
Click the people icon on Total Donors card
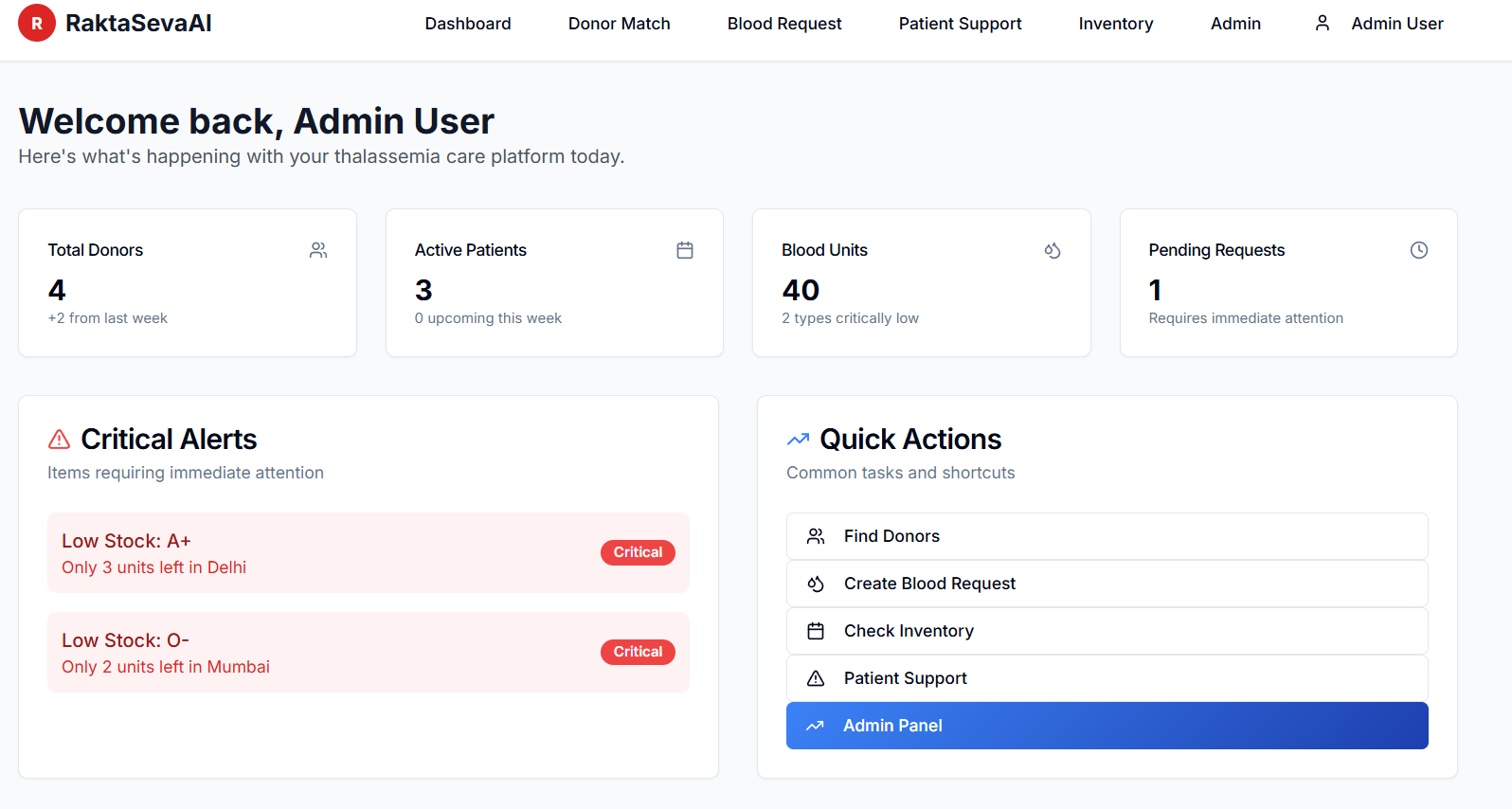(x=318, y=250)
